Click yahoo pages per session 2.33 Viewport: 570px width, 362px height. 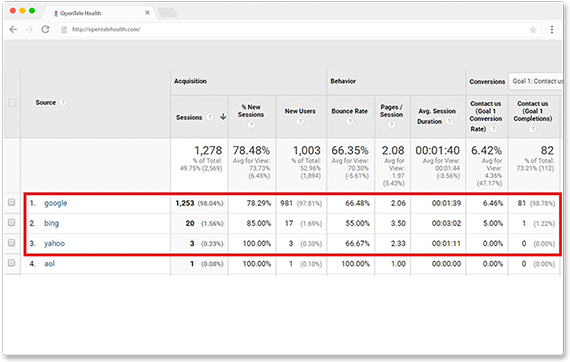pyautogui.click(x=398, y=244)
